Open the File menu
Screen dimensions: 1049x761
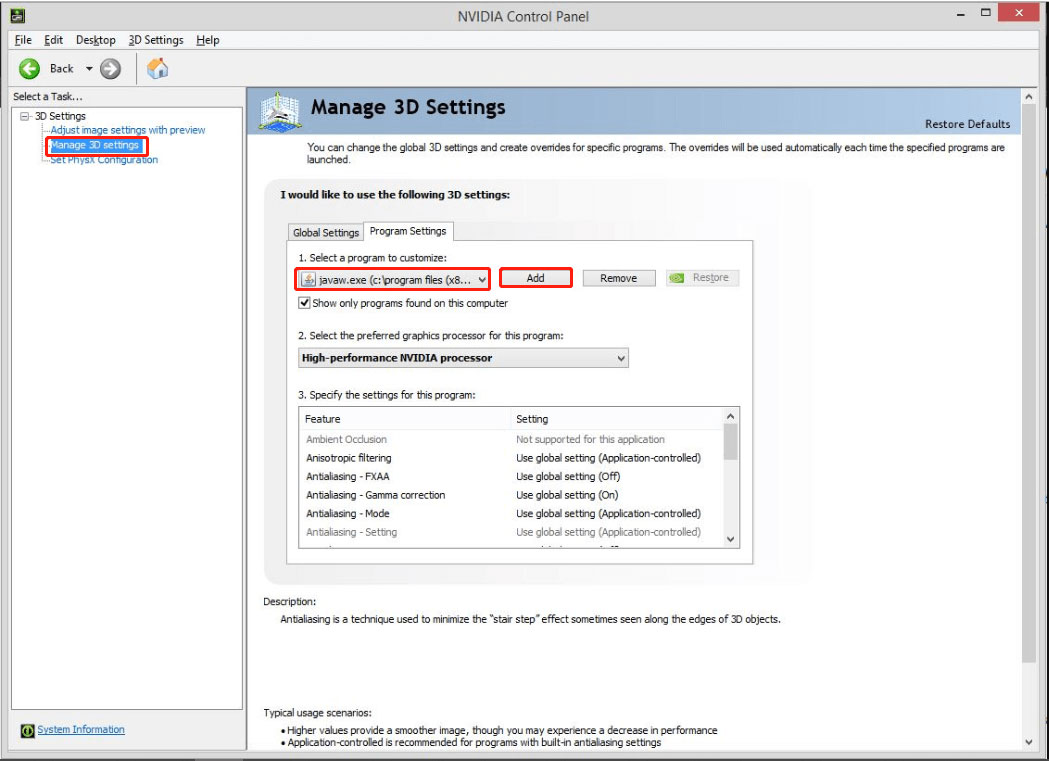(23, 40)
